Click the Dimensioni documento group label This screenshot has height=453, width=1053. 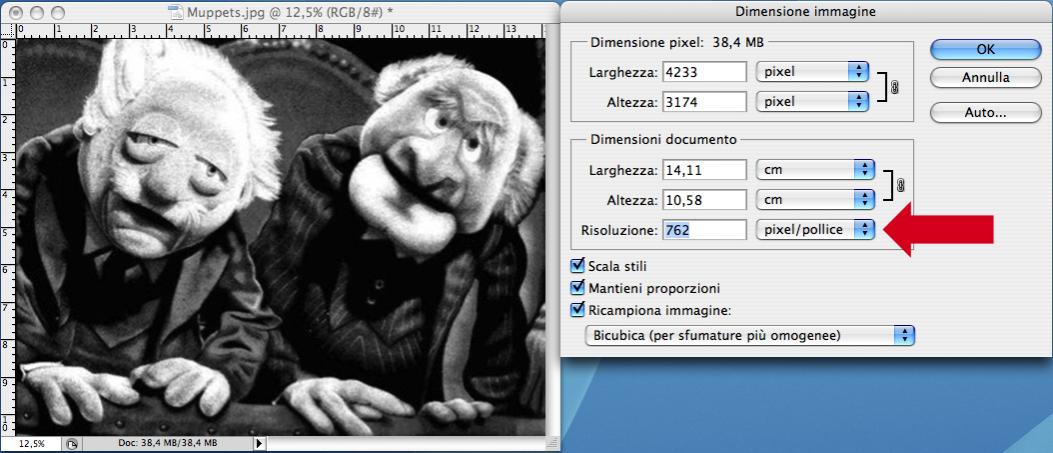[x=663, y=140]
